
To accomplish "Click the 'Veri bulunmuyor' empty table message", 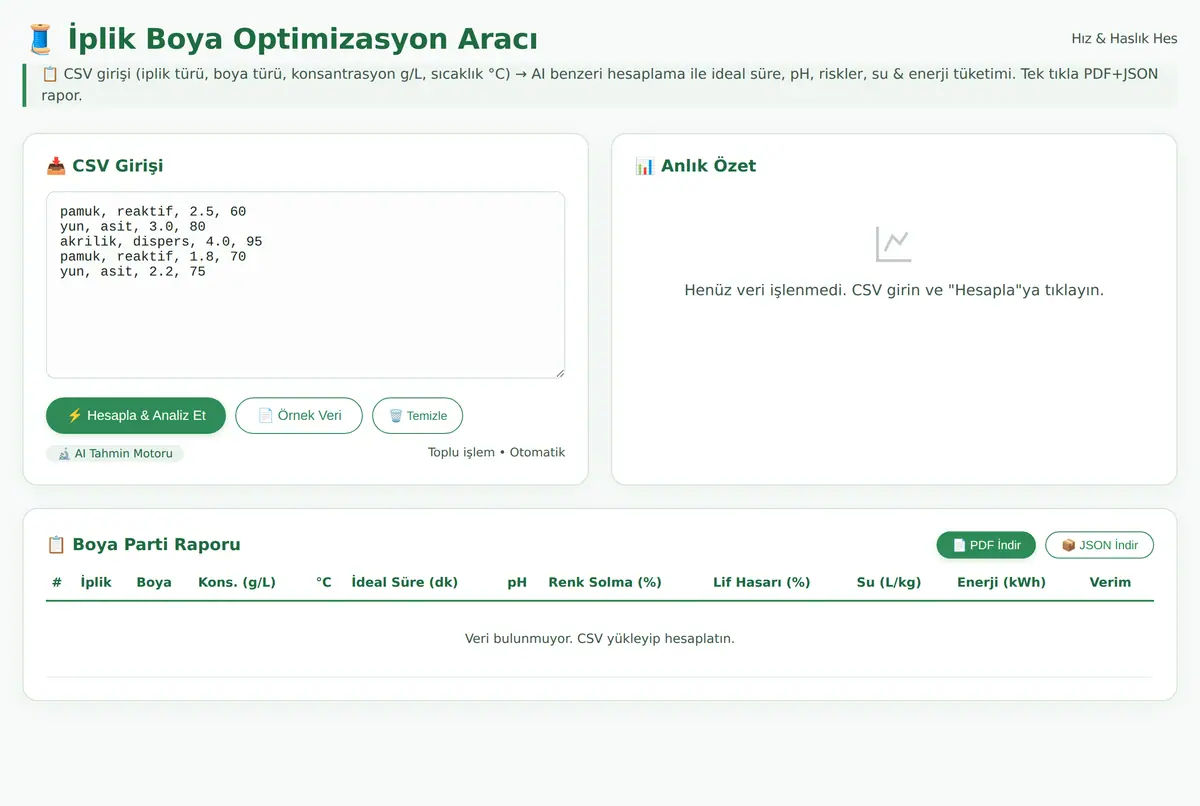I will coord(600,638).
